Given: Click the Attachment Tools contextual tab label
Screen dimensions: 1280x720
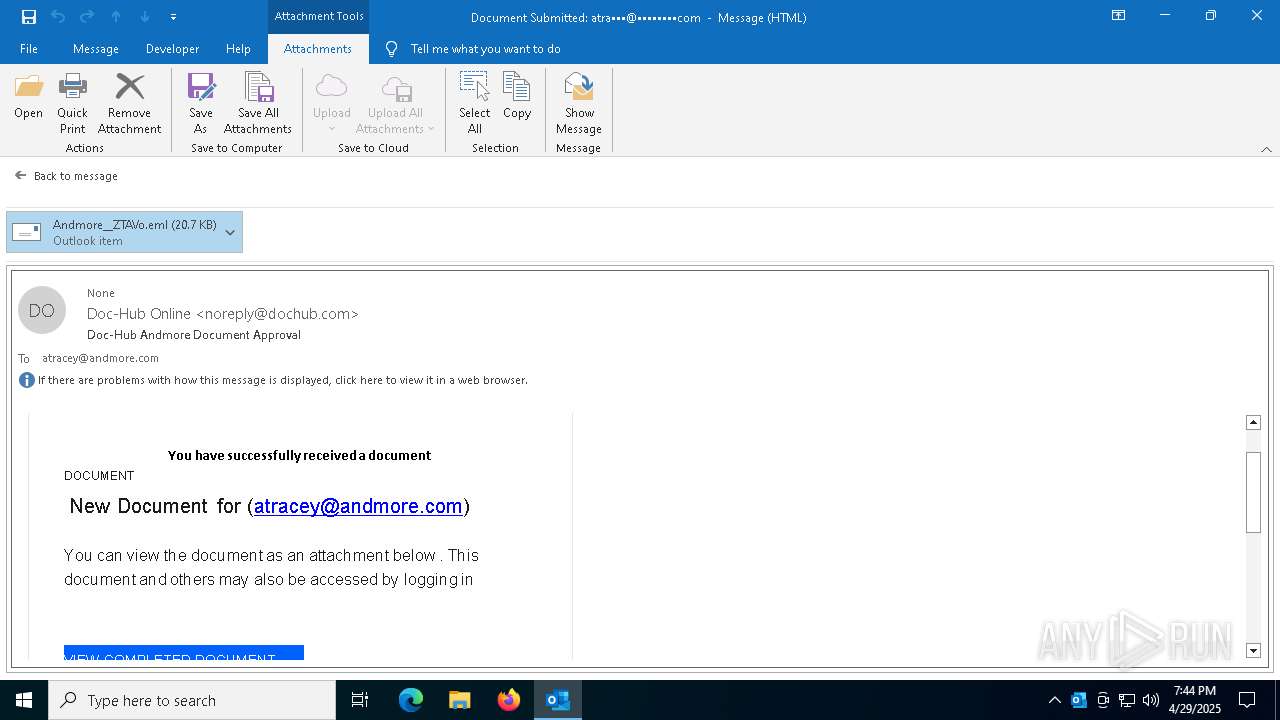Looking at the screenshot, I should [x=319, y=16].
